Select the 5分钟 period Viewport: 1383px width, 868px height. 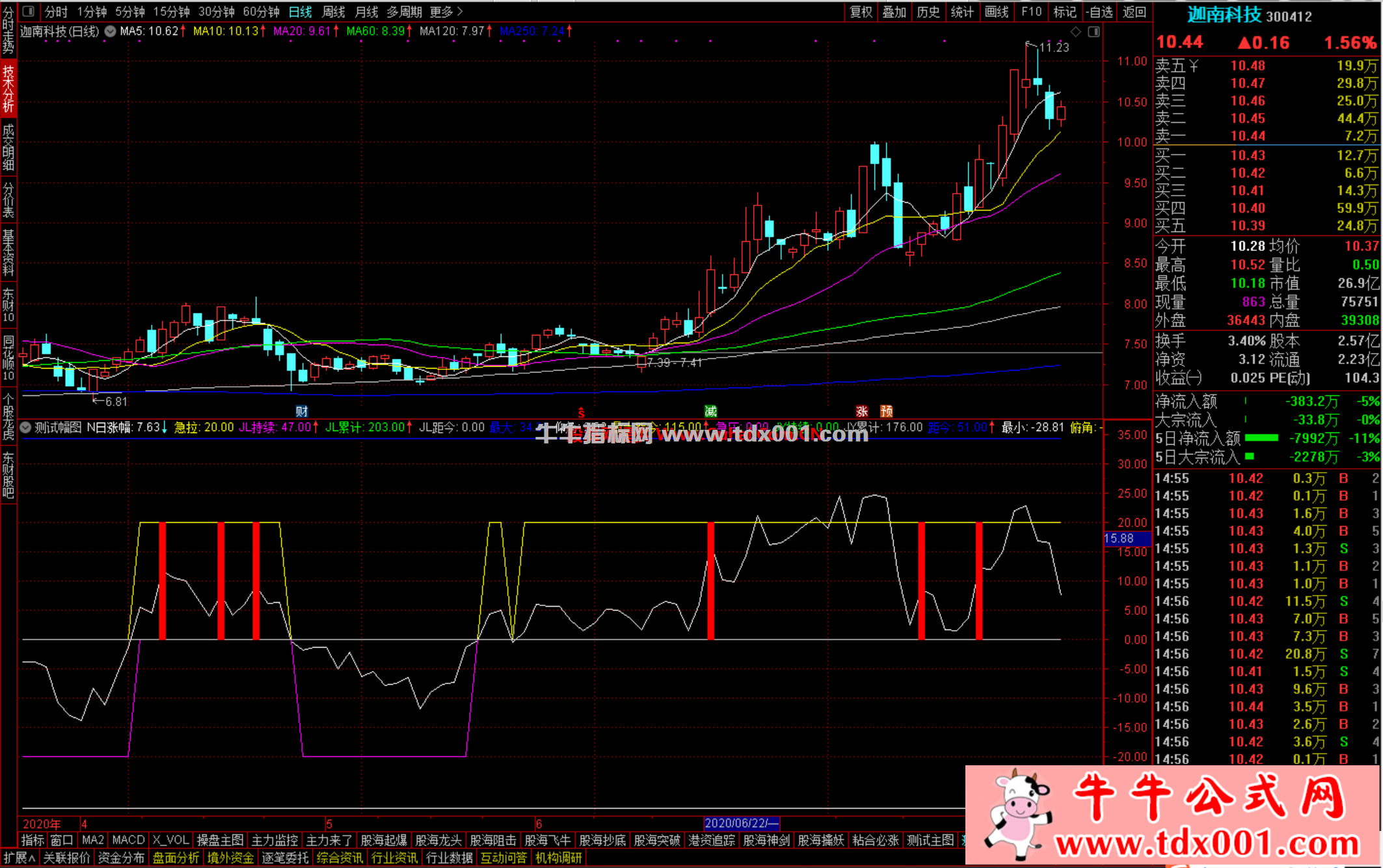tap(130, 12)
